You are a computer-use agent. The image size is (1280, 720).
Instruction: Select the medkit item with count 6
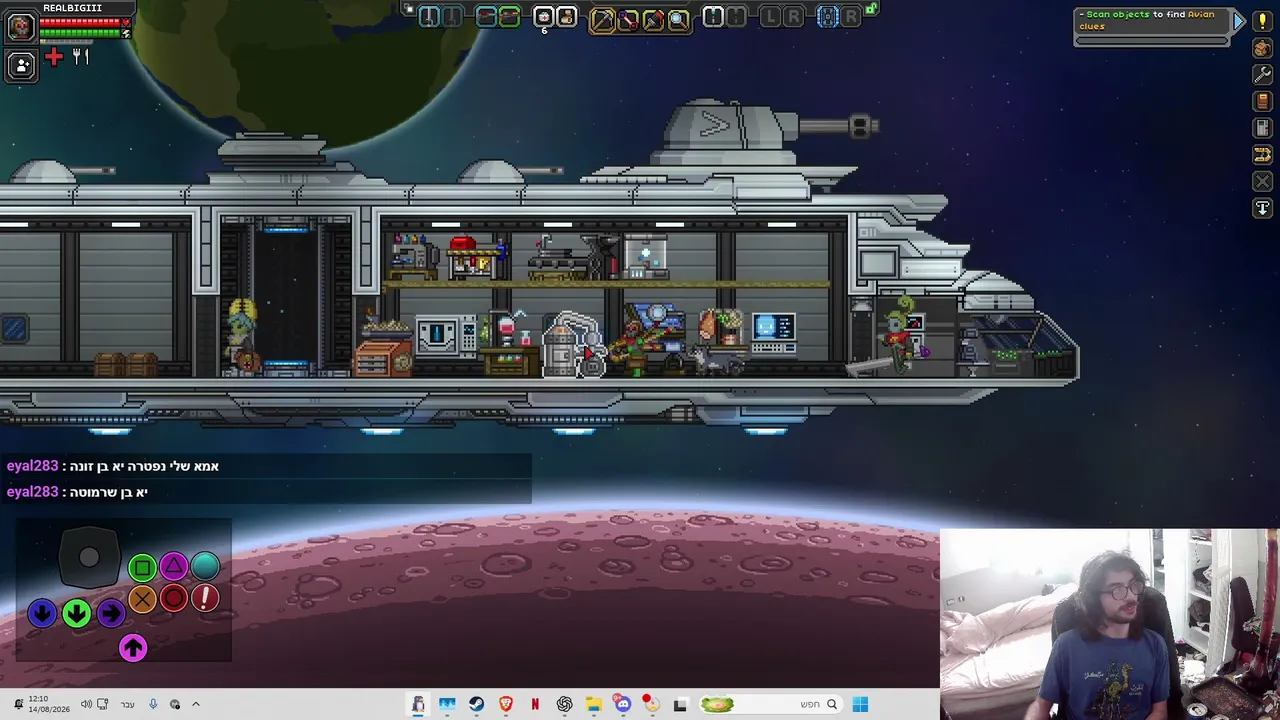[x=544, y=17]
